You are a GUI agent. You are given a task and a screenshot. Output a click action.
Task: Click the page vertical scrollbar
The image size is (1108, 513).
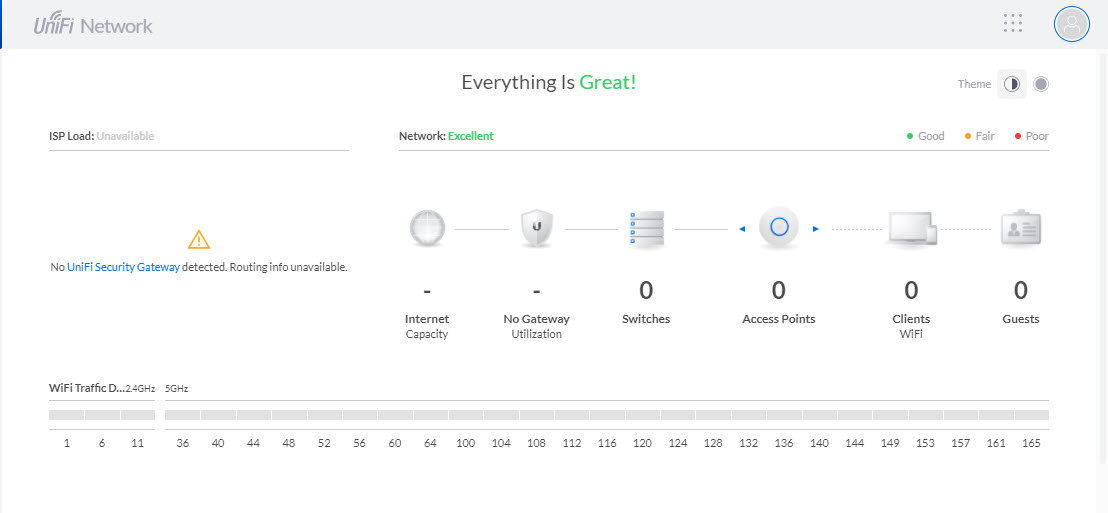coord(1103,261)
